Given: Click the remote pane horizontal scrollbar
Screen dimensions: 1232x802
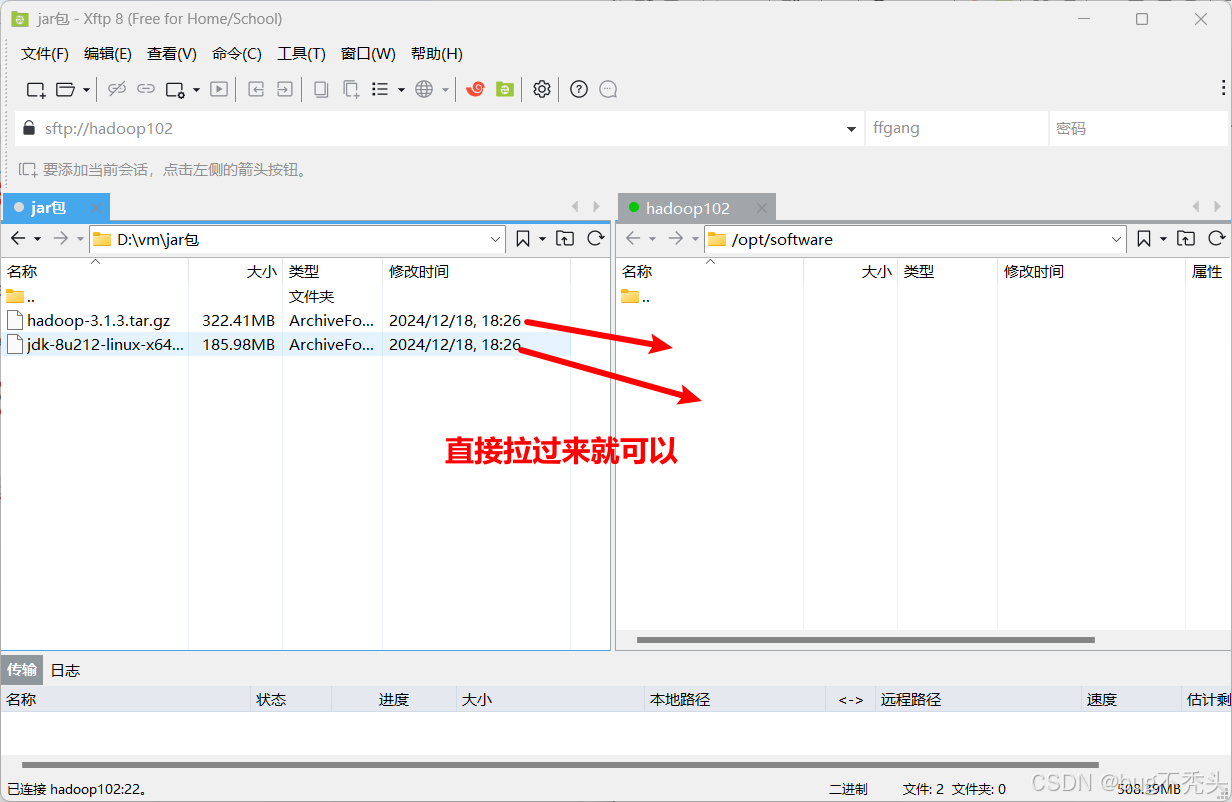Looking at the screenshot, I should [865, 640].
